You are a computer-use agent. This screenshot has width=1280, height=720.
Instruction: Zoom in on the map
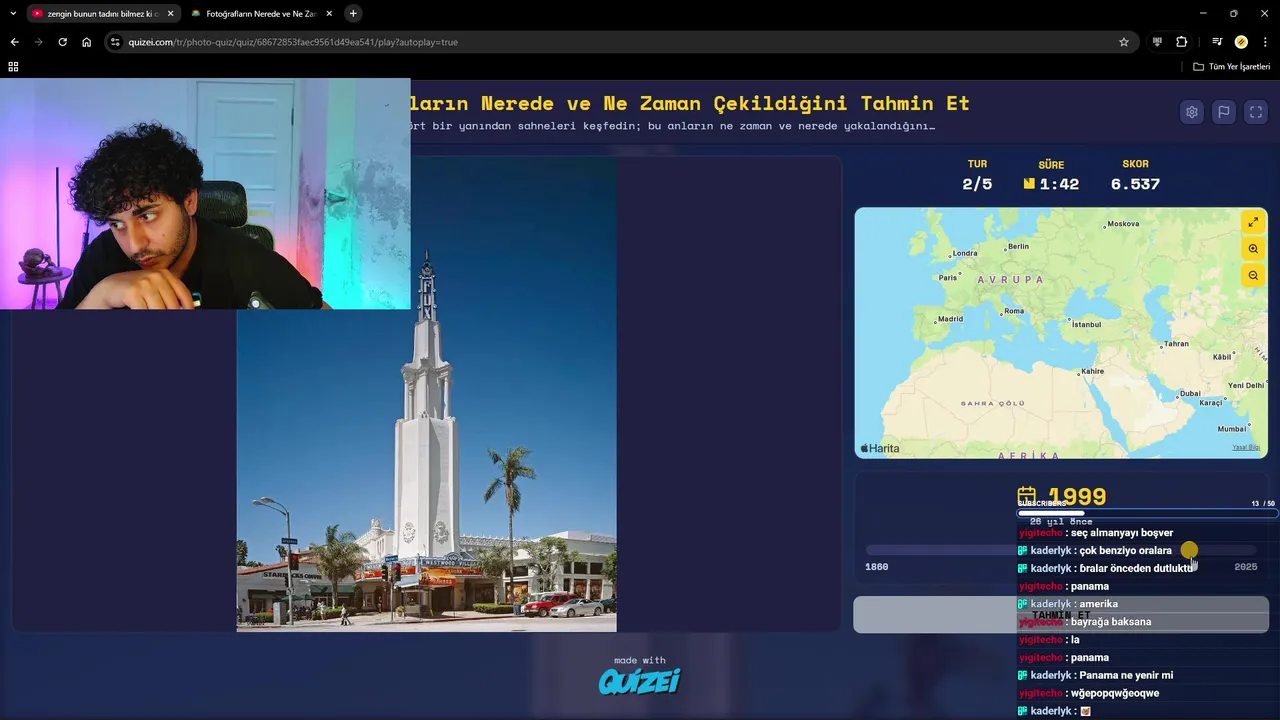(1253, 248)
